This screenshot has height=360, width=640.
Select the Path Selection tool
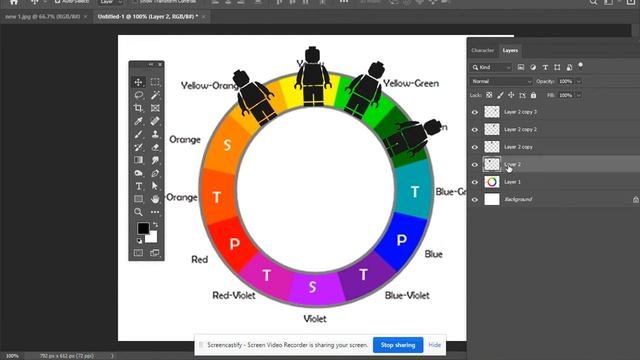155,187
